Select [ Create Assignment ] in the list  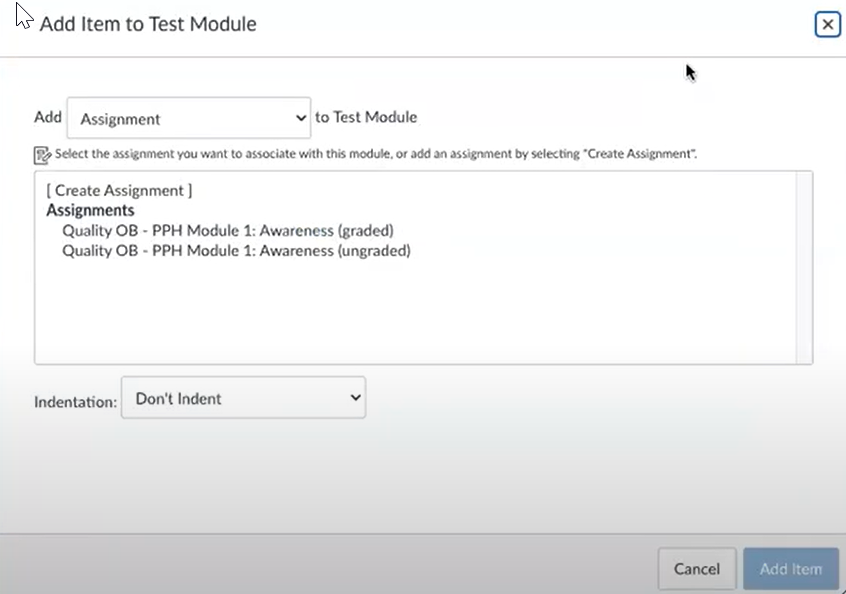118,190
